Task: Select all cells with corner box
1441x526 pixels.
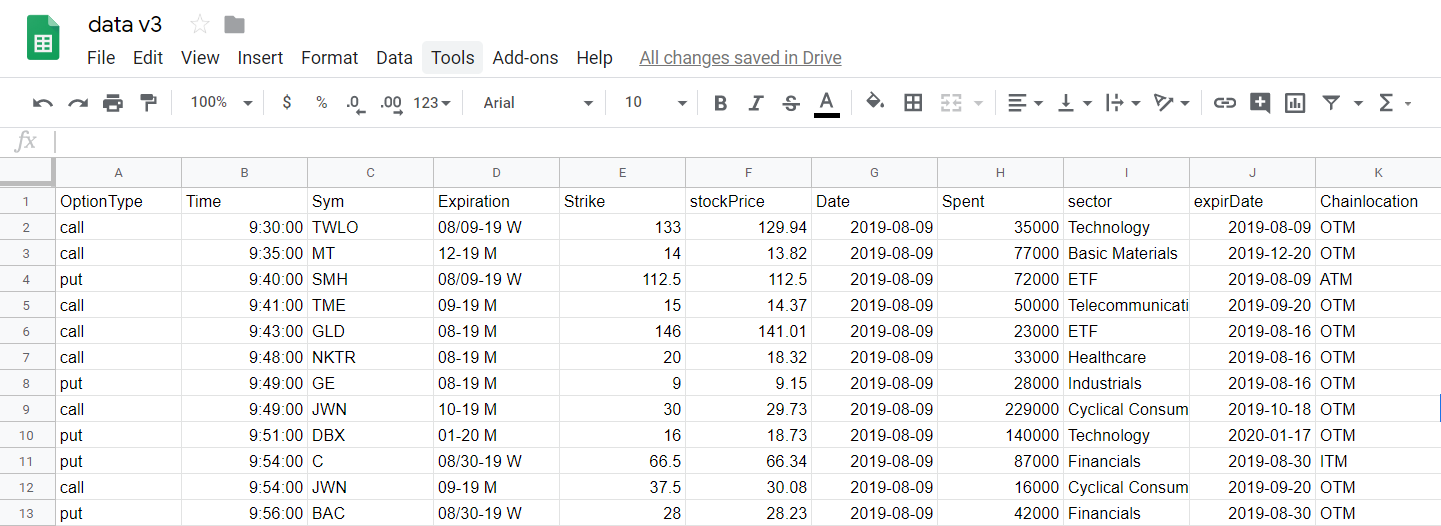Action: click(x=27, y=172)
